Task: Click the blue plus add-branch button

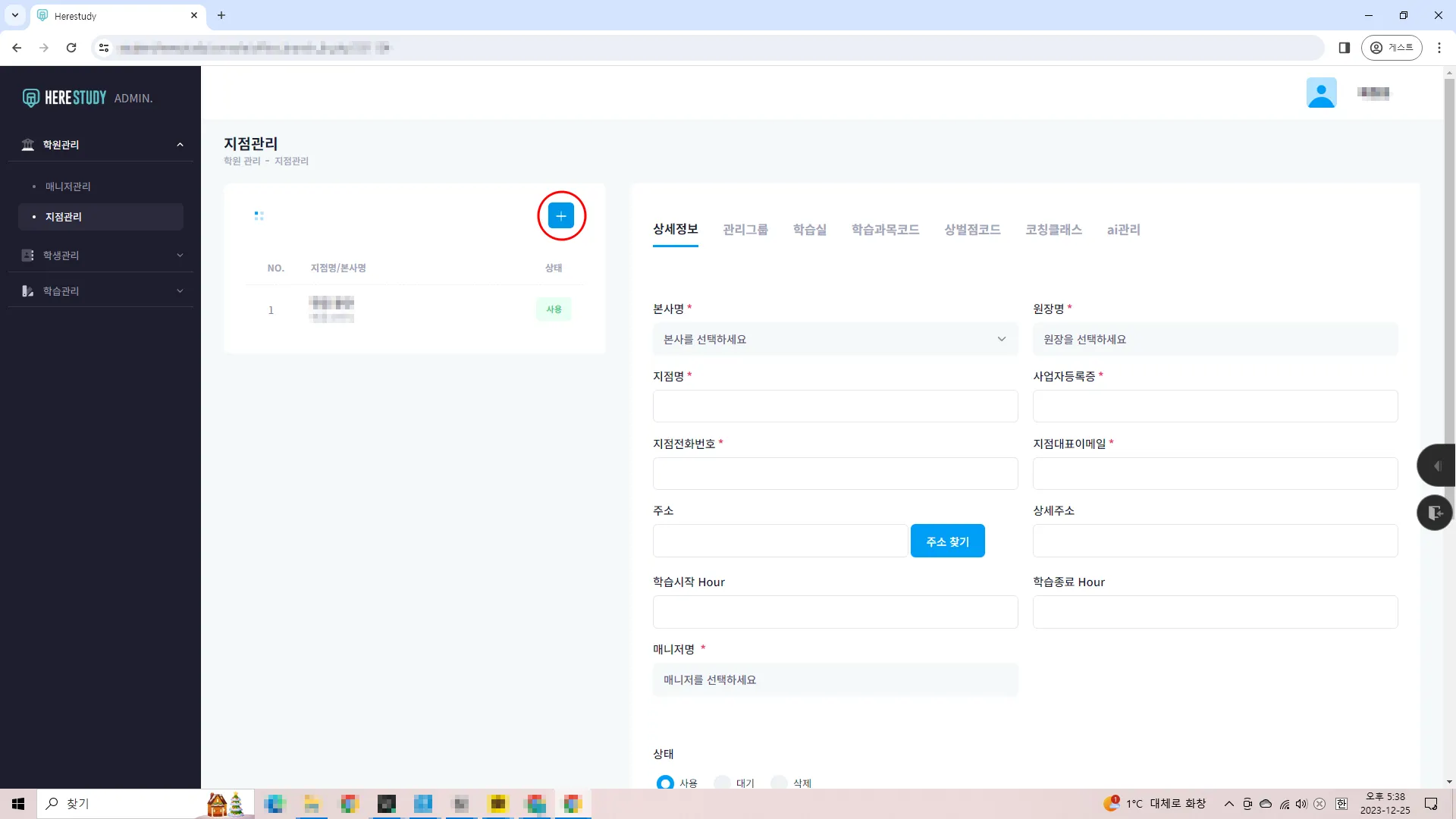Action: coord(560,216)
